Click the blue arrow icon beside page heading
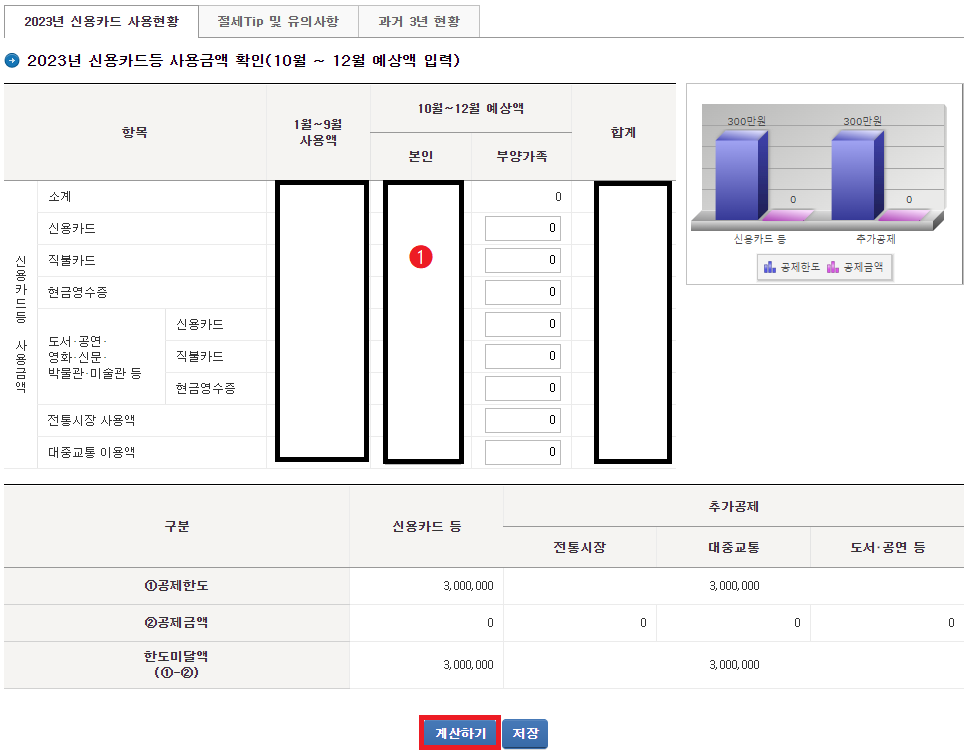Viewport: 968px width, 756px height. [x=12, y=60]
